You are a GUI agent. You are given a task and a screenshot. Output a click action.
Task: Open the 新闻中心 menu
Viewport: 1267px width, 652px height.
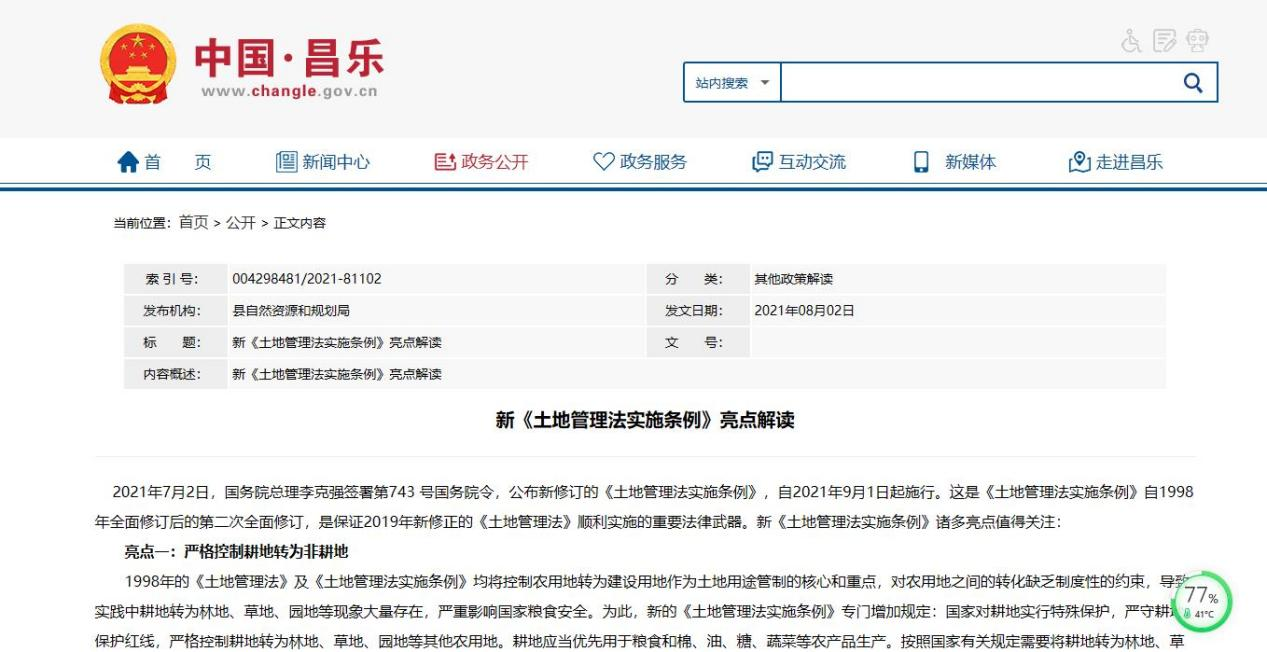coord(322,162)
